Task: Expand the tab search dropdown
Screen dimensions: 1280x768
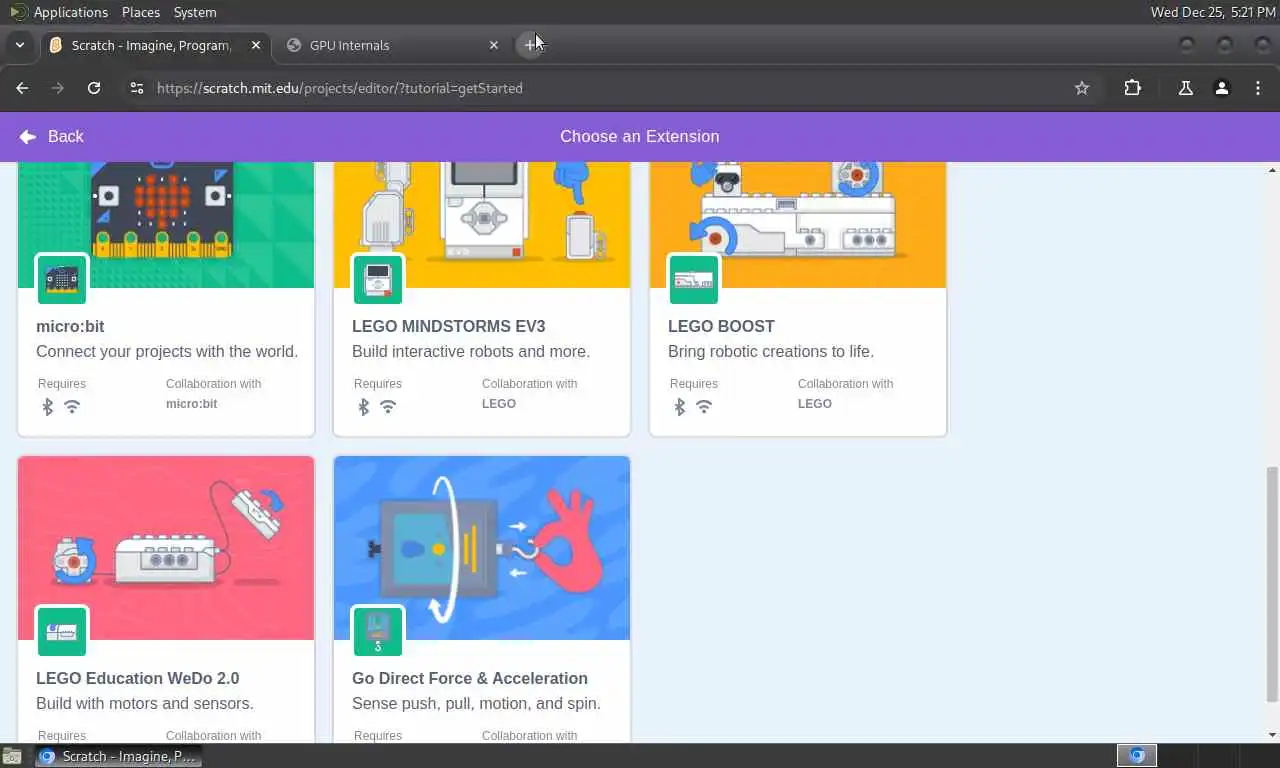Action: (x=19, y=45)
